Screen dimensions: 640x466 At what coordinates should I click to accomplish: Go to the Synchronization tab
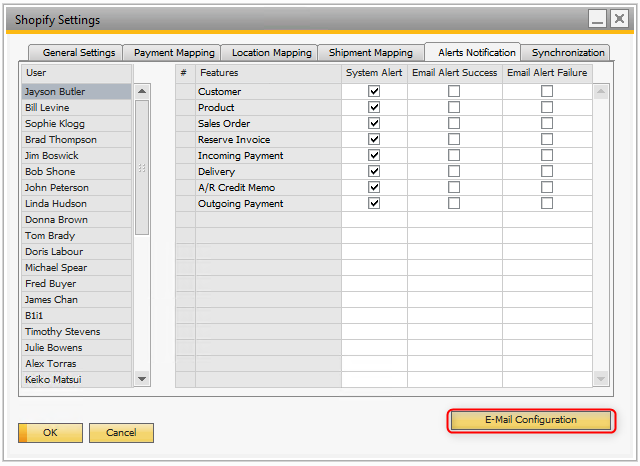click(568, 52)
